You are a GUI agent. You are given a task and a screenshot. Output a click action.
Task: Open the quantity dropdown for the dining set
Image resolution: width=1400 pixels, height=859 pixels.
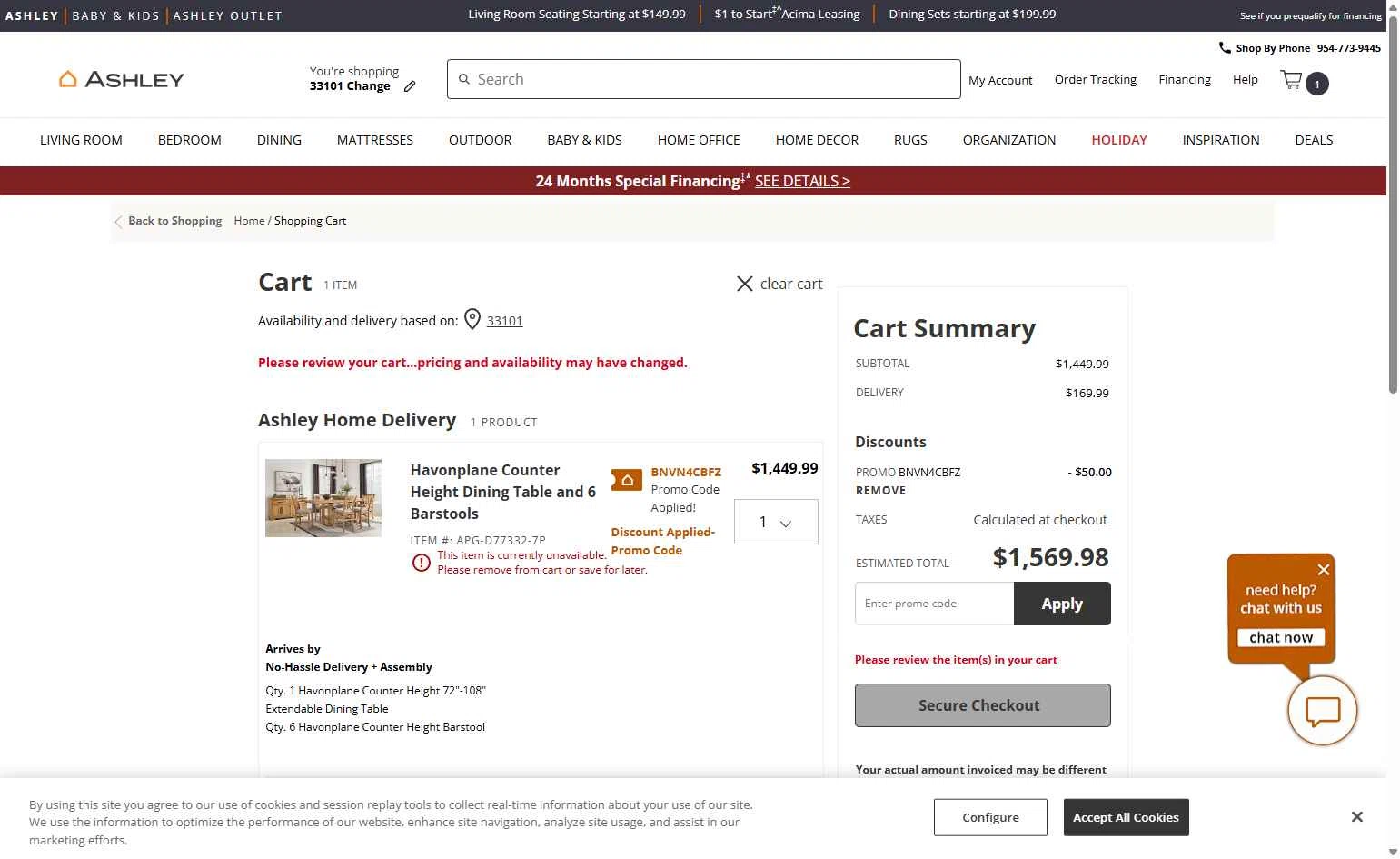click(x=776, y=522)
